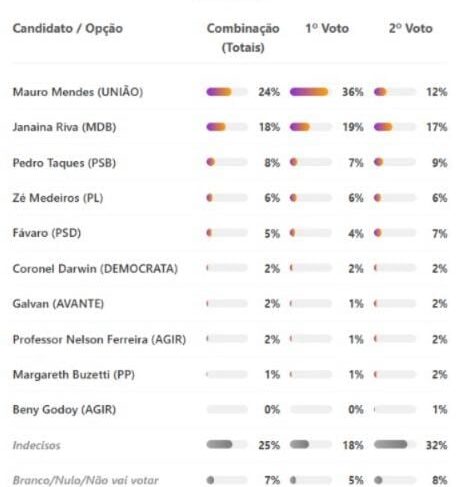Image resolution: width=456 pixels, height=487 pixels.
Task: Click Margareth Buzetti (PP) row label
Action: (74, 375)
